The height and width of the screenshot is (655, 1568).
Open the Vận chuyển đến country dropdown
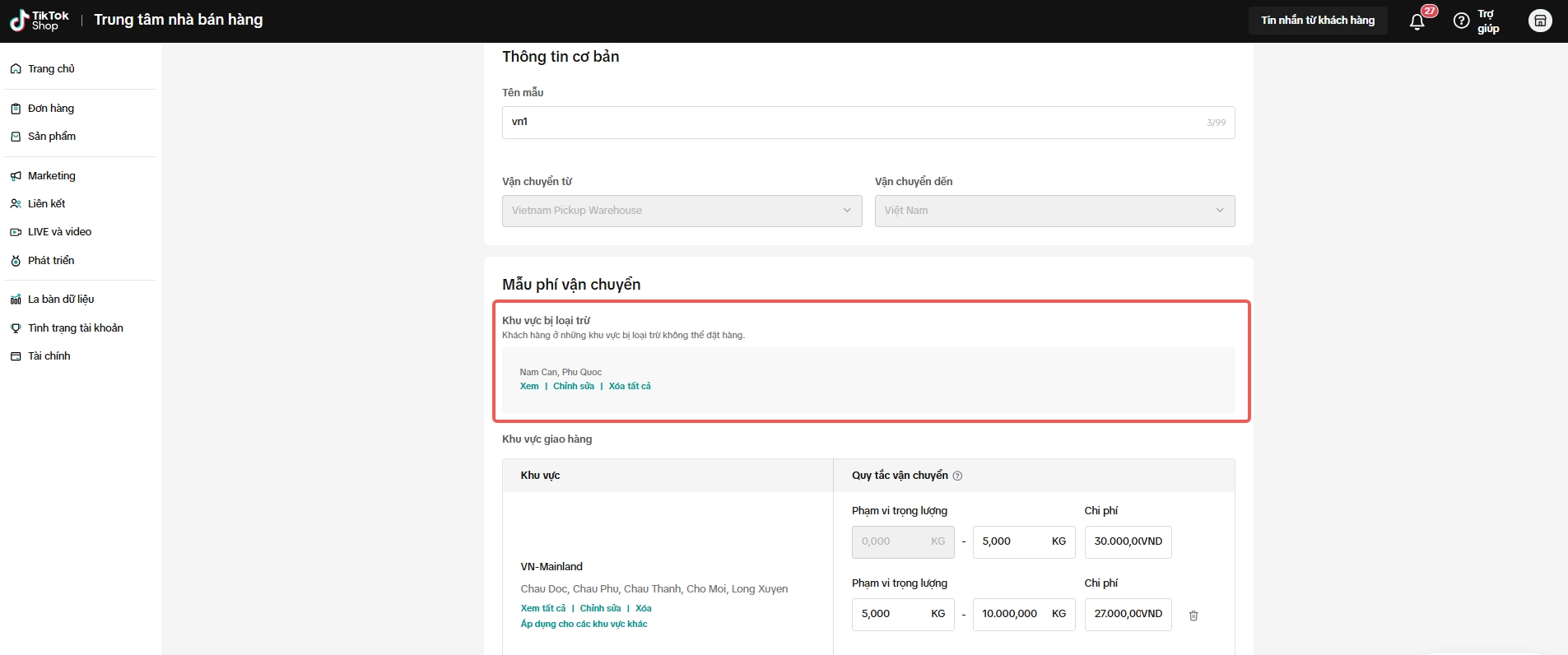[1054, 211]
